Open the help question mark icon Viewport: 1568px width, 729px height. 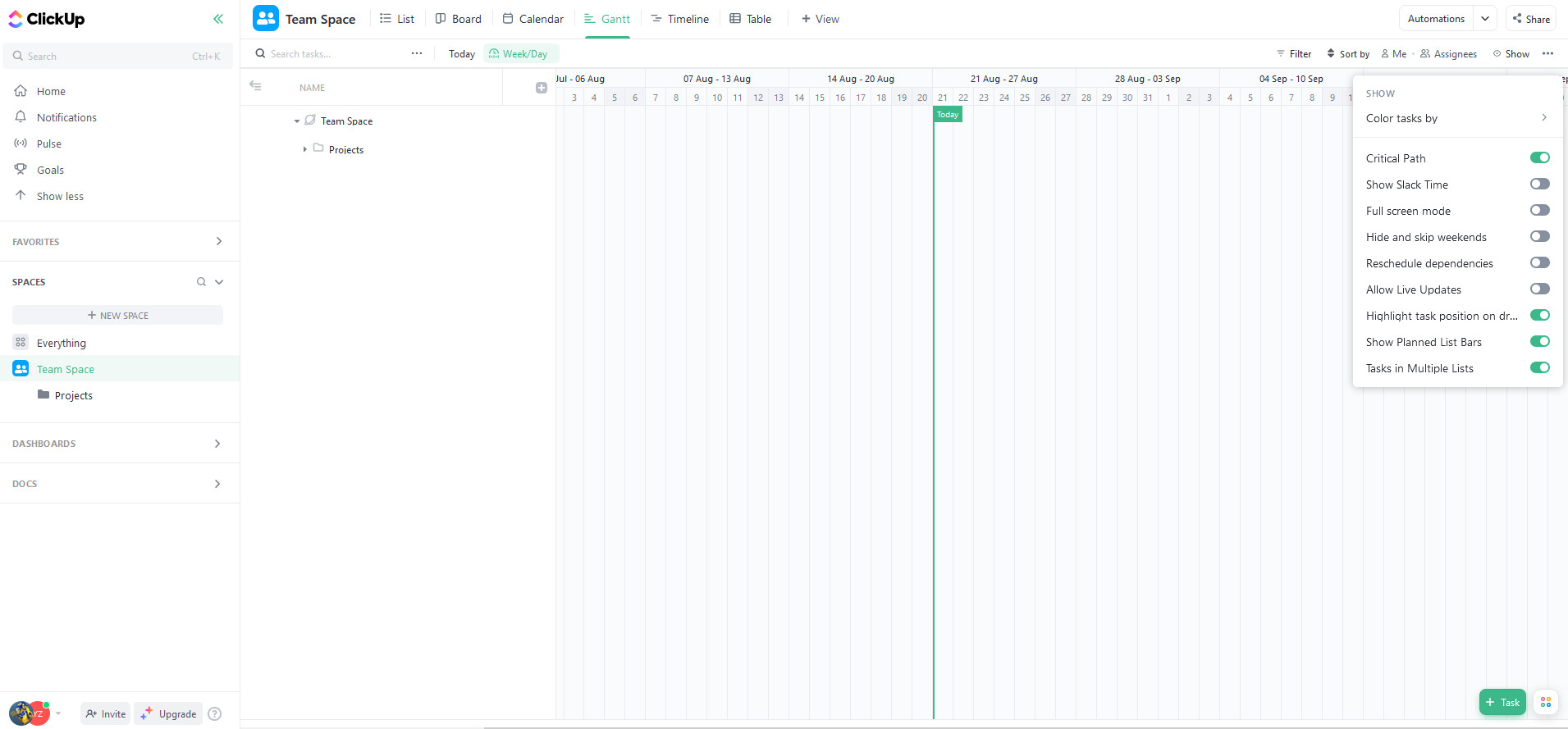coord(215,713)
